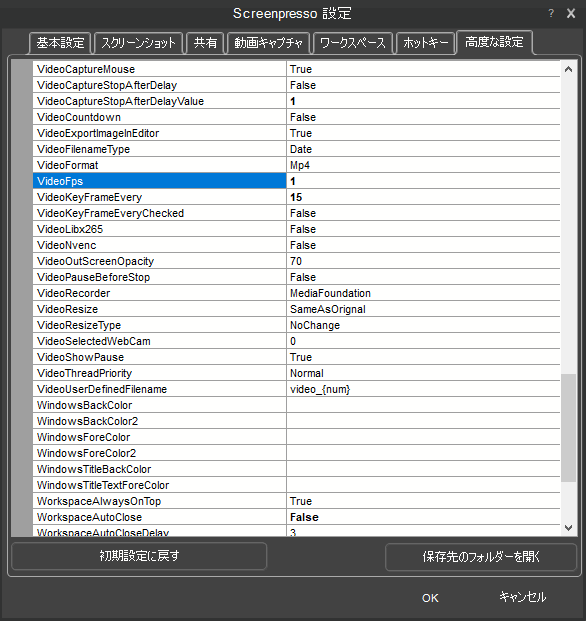The image size is (586, 621).
Task: Select the highlighted VideoFps property
Action: pos(159,181)
